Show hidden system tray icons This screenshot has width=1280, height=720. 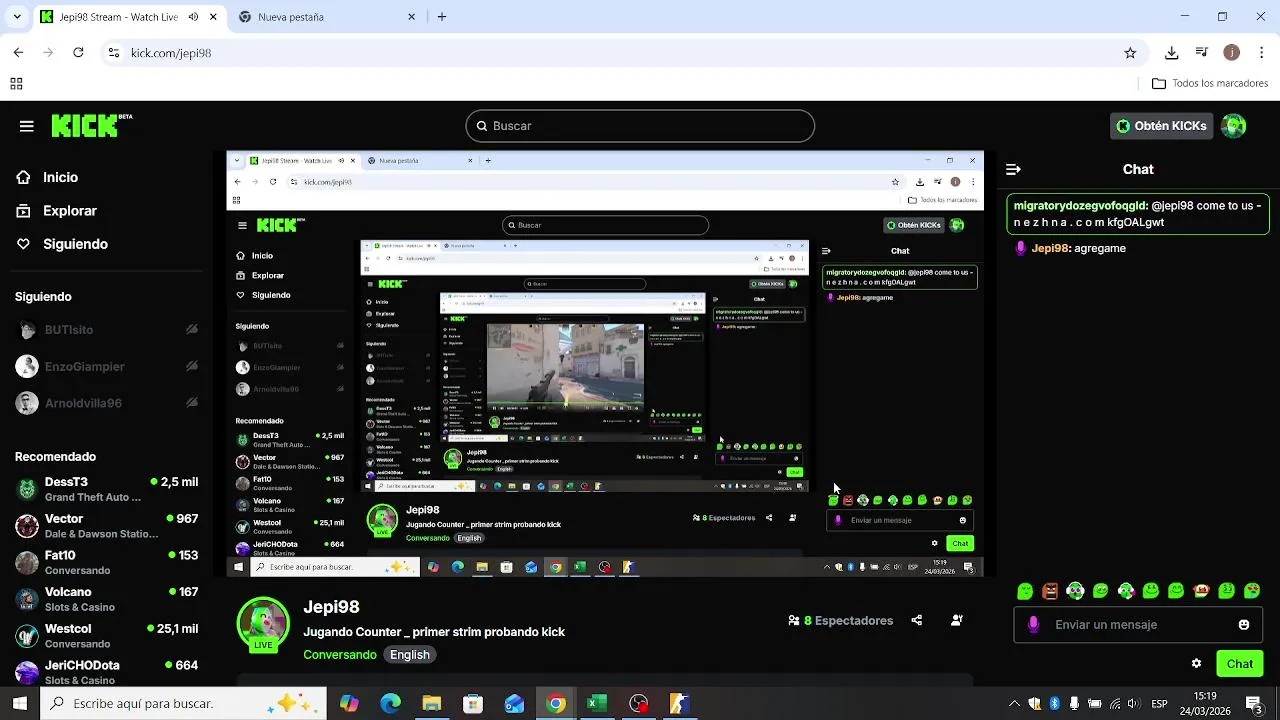1014,704
